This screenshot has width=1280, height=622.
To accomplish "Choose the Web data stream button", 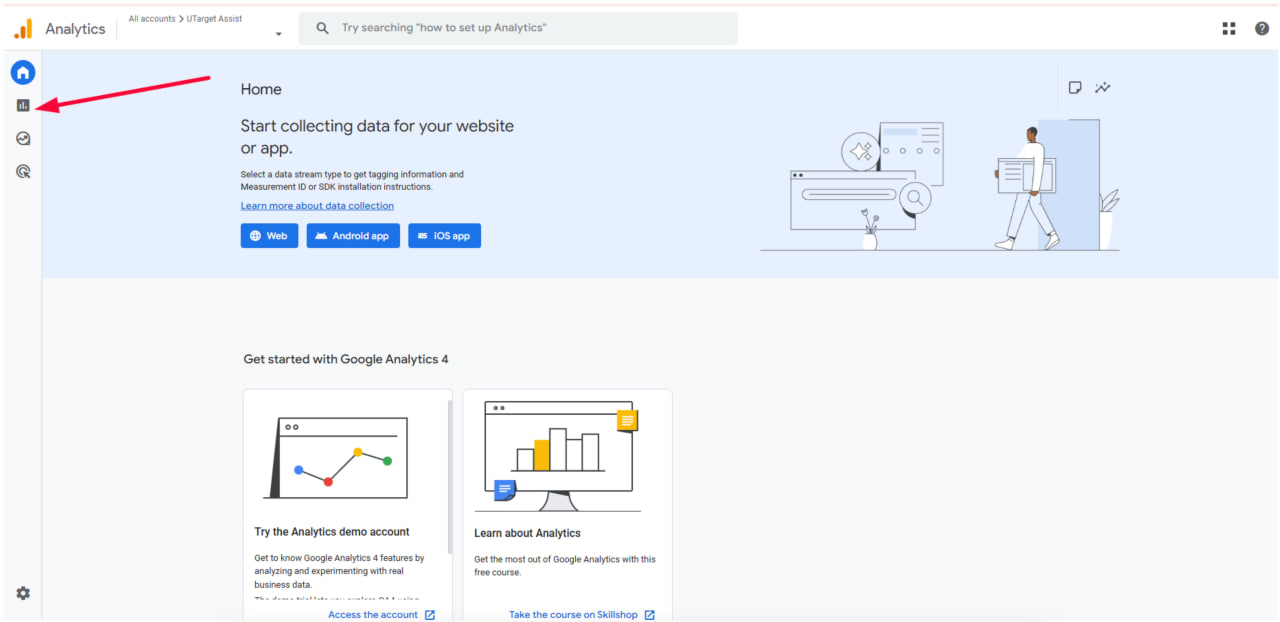I will click(x=269, y=236).
